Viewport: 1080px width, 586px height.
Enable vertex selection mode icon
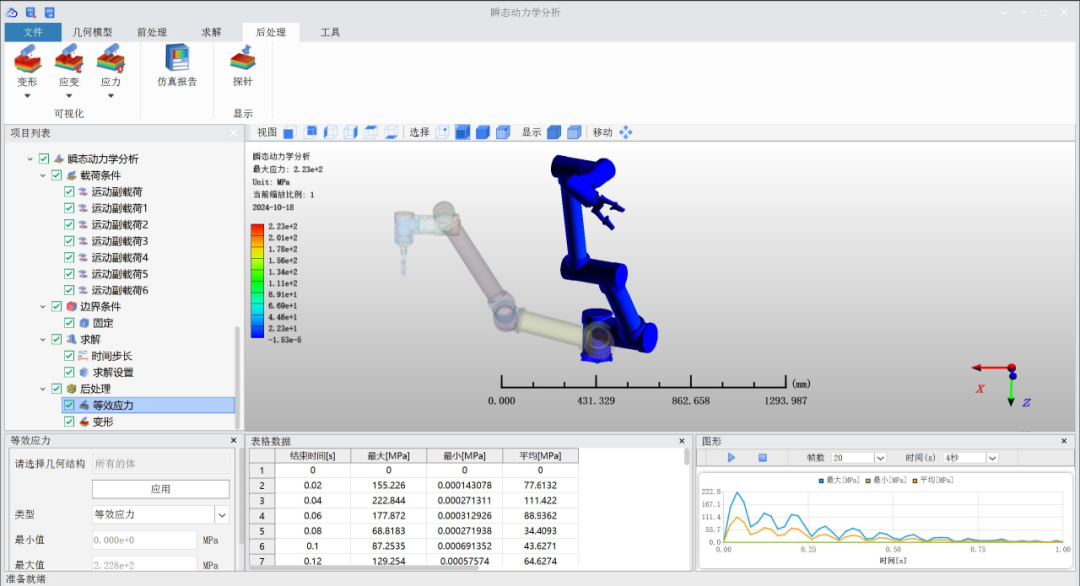pos(442,132)
